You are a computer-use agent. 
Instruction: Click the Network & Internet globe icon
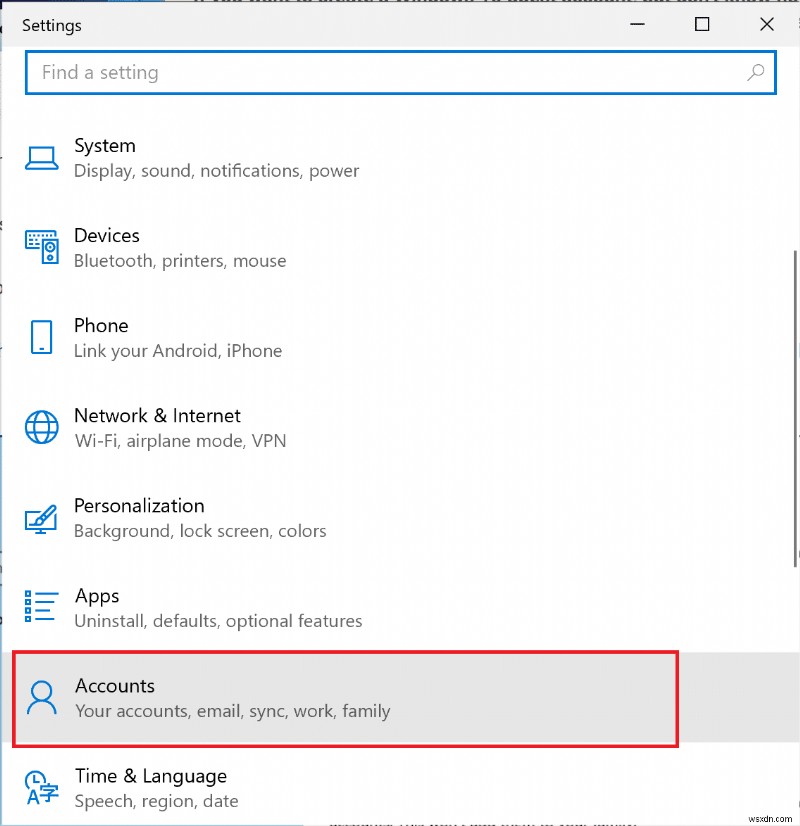click(41, 427)
